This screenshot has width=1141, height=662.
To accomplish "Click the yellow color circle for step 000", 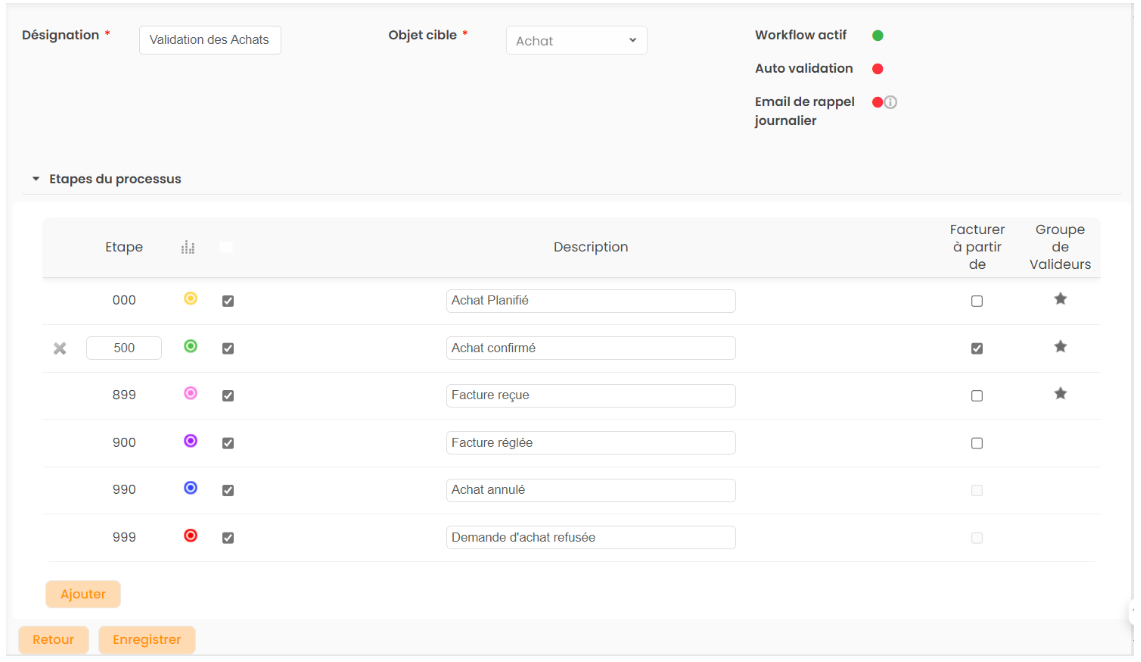I will point(190,299).
